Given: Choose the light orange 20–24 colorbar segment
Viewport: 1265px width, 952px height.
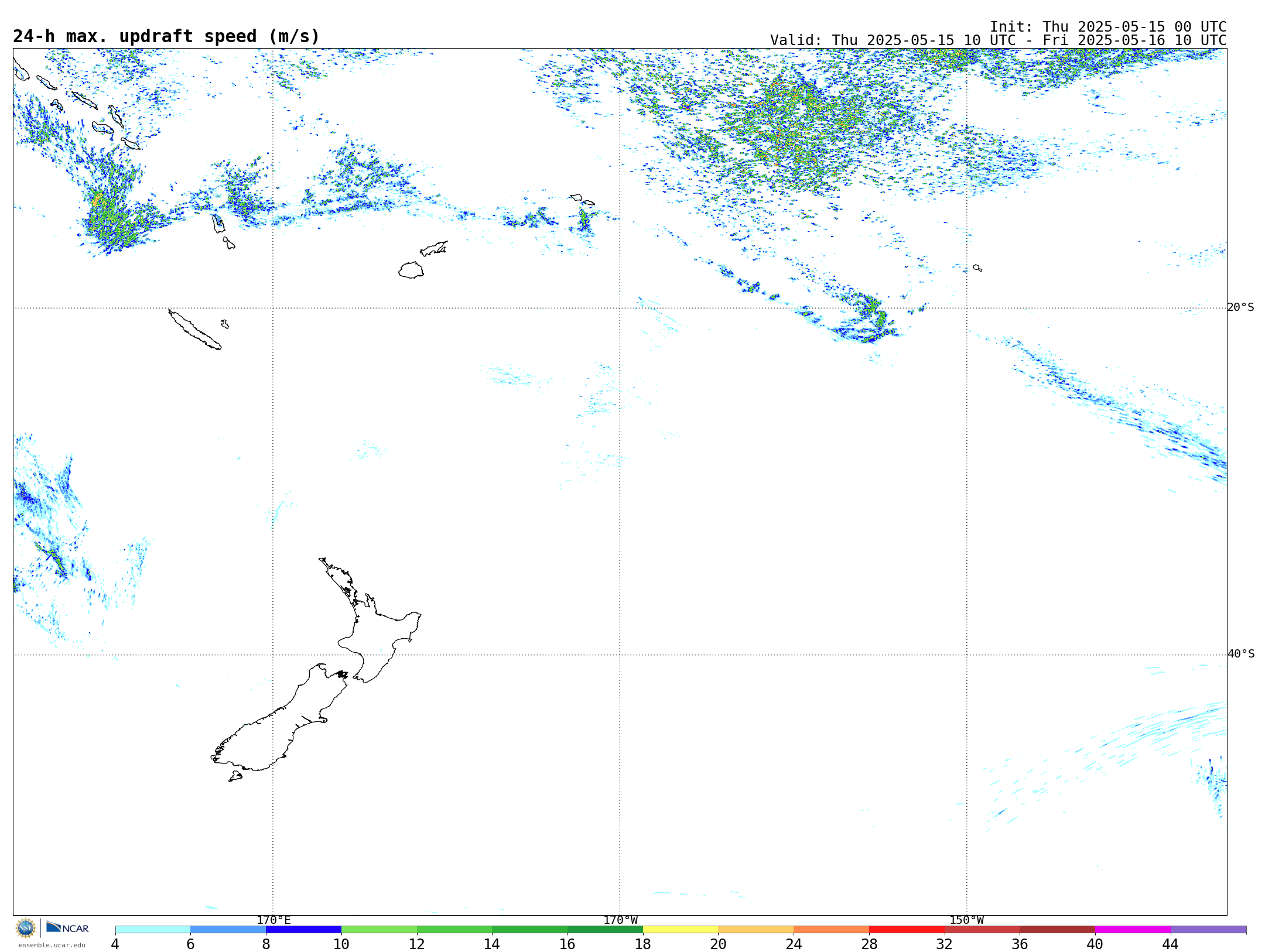Looking at the screenshot, I should click(756, 929).
